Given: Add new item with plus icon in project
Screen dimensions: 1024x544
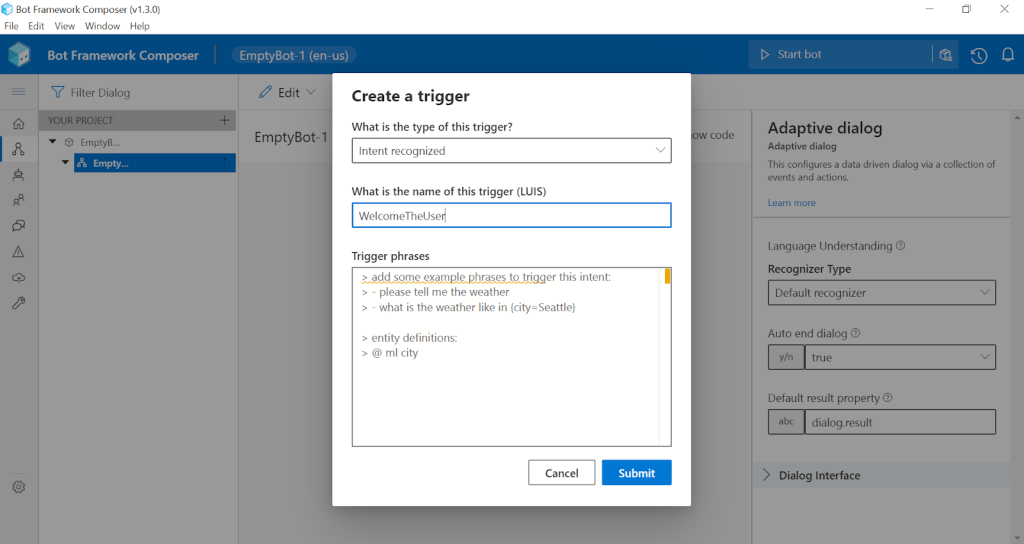Looking at the screenshot, I should click(x=224, y=120).
